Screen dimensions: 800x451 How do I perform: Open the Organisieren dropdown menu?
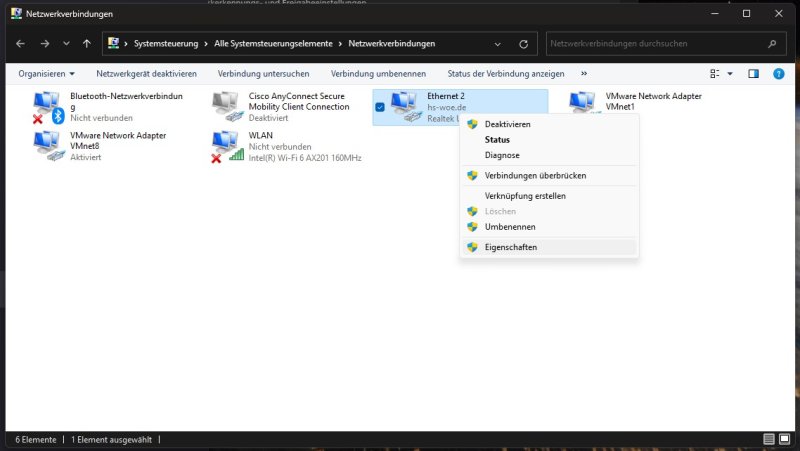coord(46,73)
